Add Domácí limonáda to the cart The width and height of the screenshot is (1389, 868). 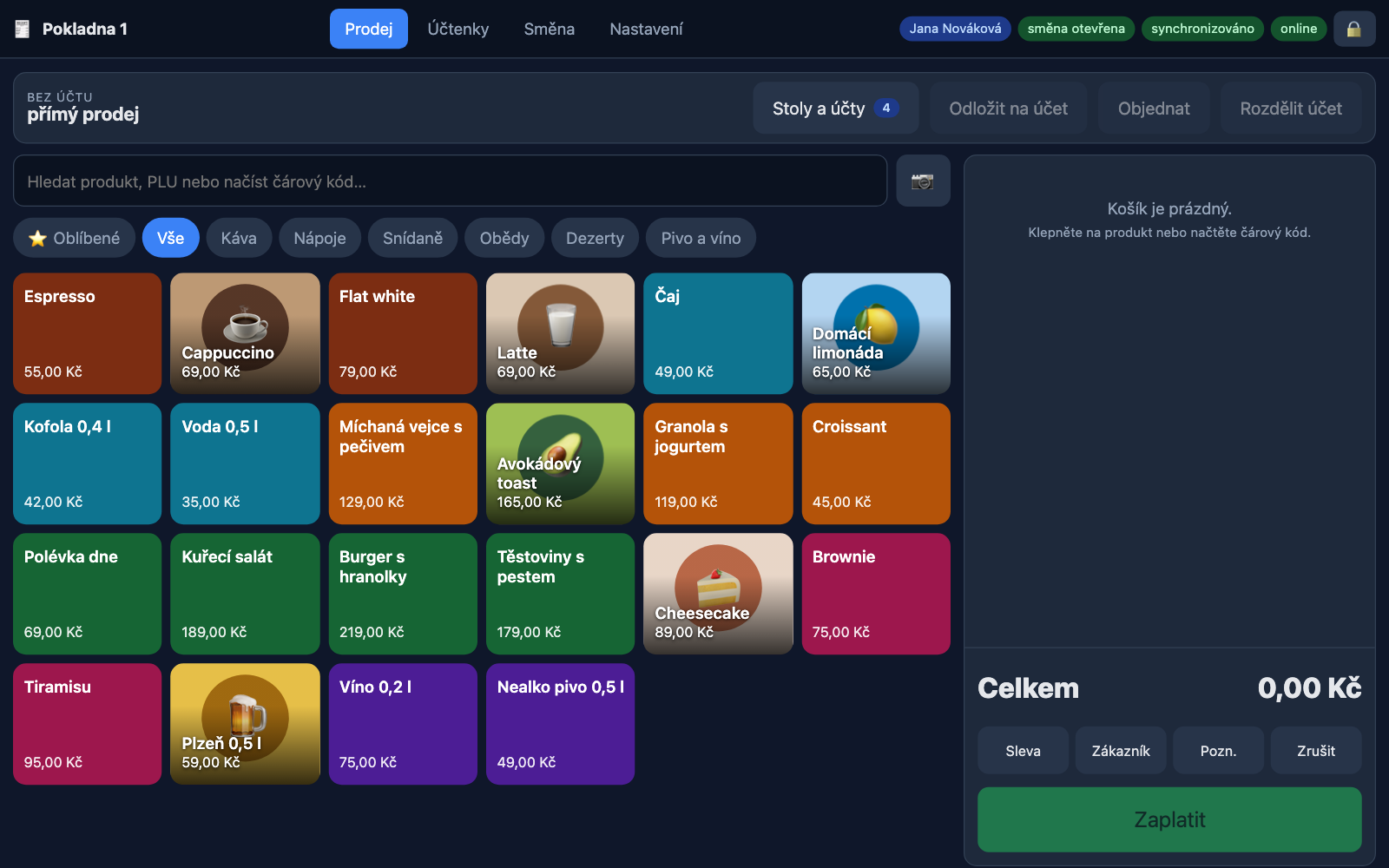876,333
